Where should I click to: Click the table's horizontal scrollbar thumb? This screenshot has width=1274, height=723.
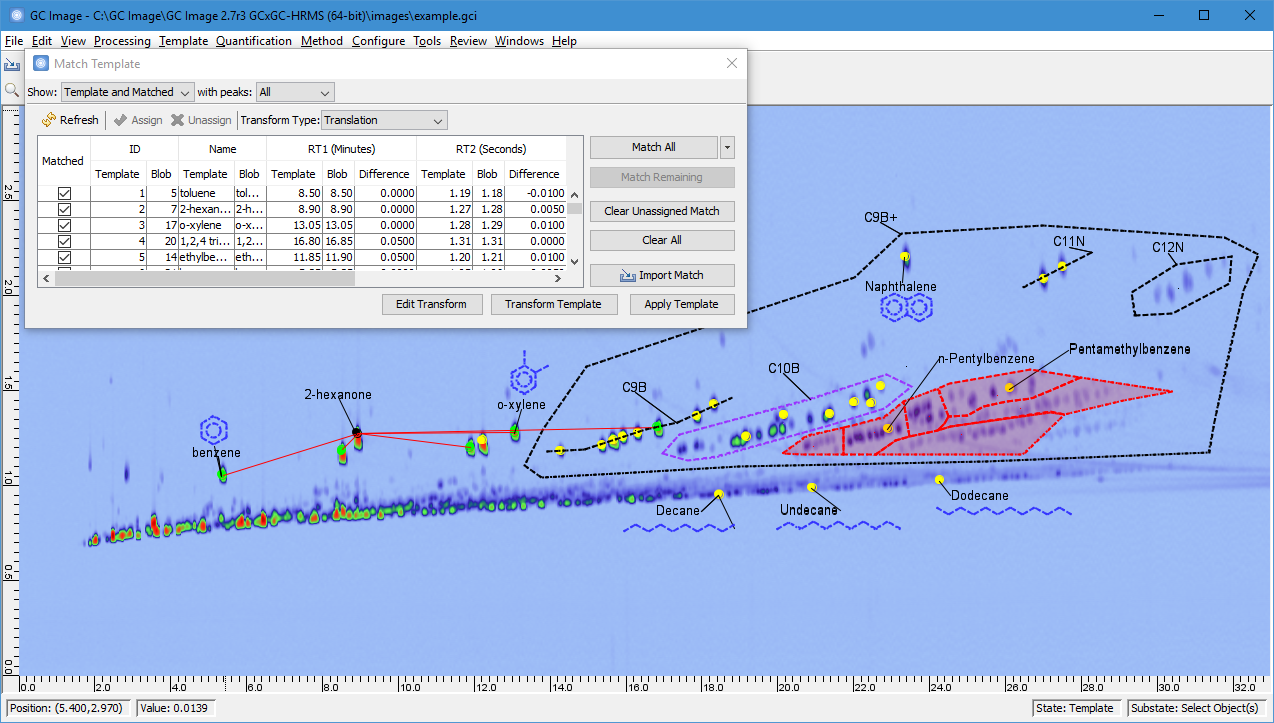tap(205, 278)
